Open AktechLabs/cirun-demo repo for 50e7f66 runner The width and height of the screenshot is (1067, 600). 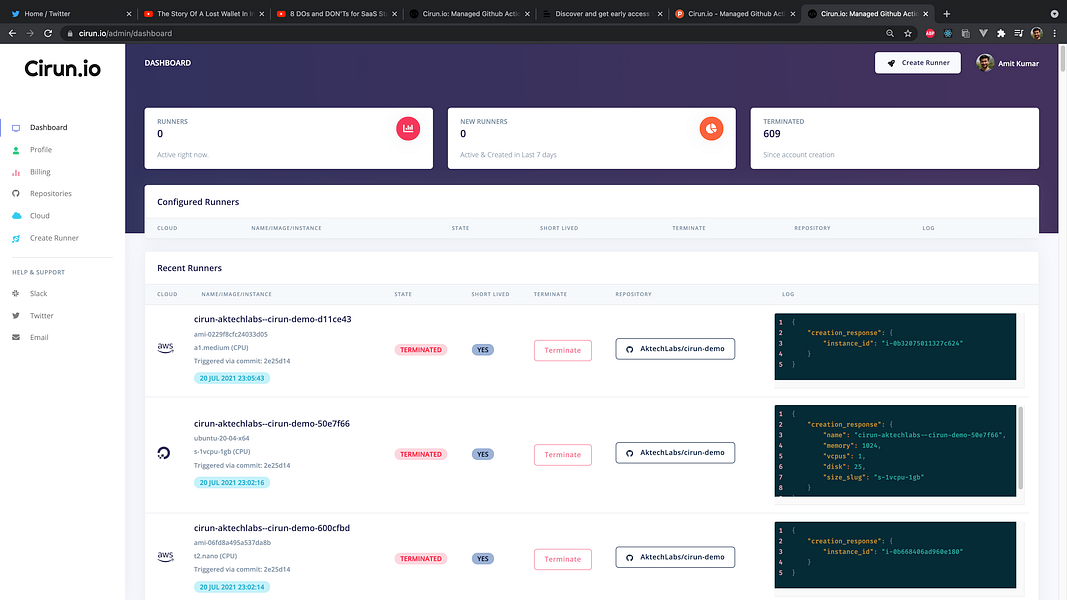click(675, 453)
